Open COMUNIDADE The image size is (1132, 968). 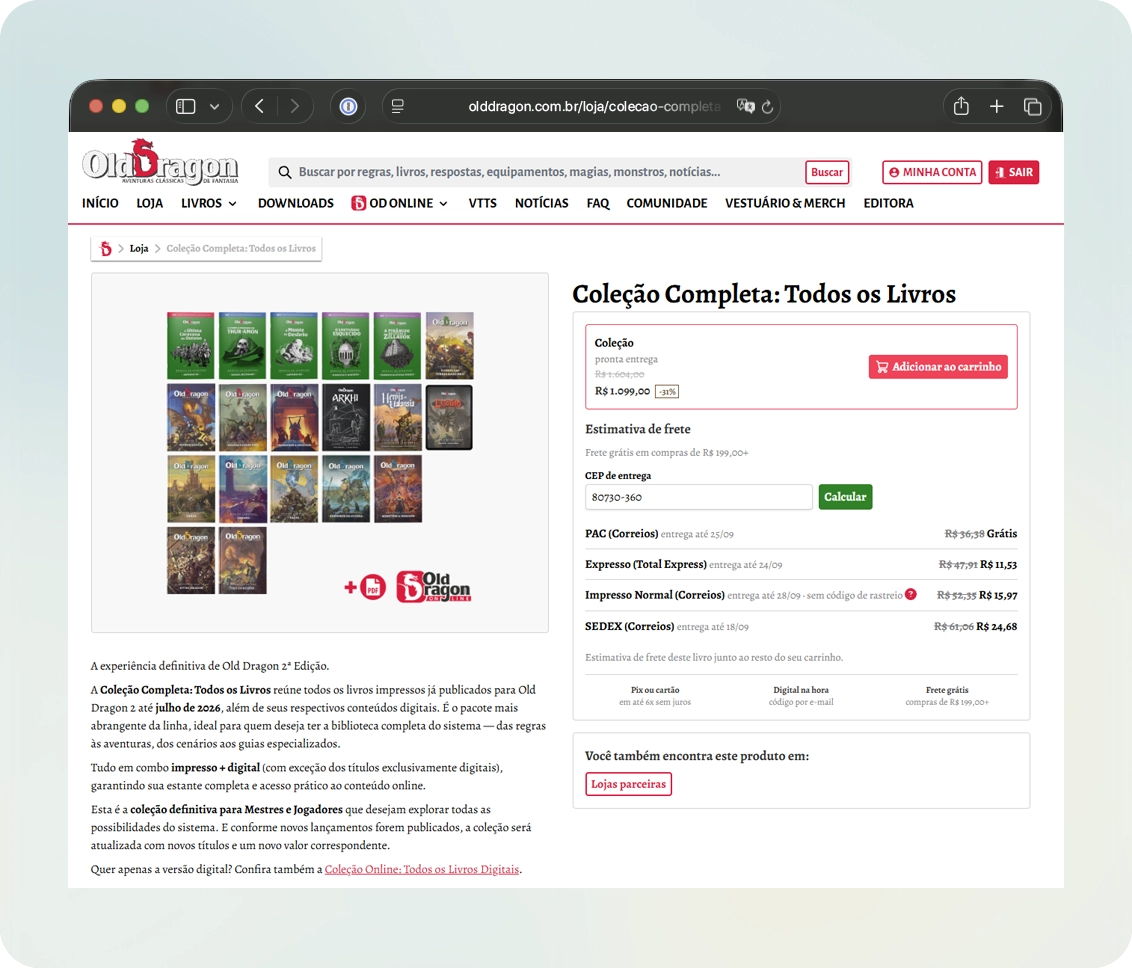coord(666,204)
